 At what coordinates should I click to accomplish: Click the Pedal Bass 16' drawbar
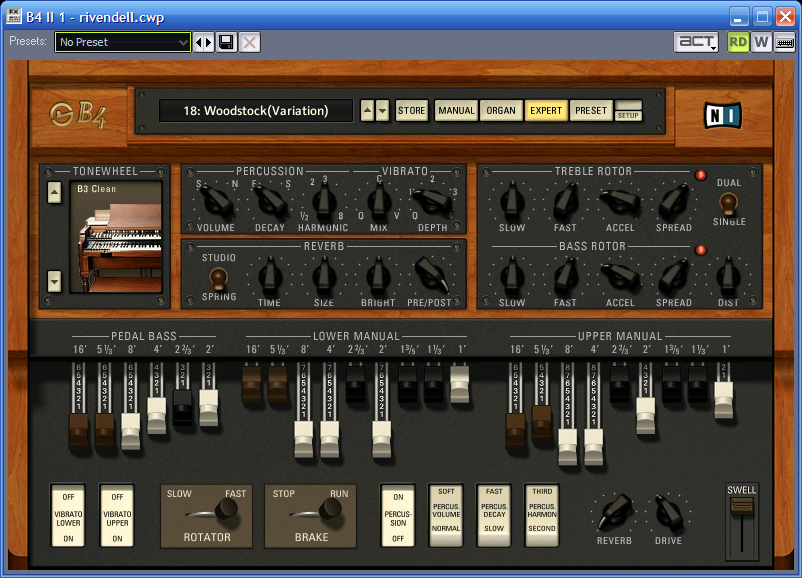(78, 432)
